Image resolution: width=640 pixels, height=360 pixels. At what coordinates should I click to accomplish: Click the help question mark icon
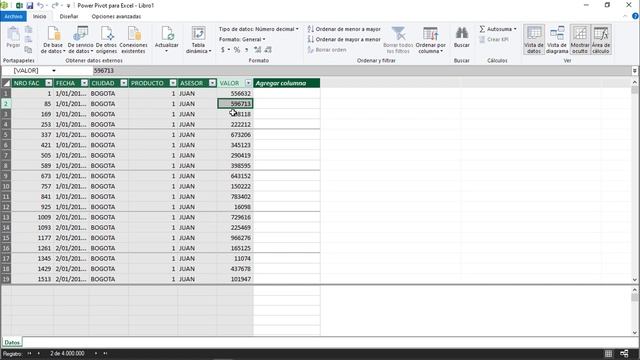[635, 16]
